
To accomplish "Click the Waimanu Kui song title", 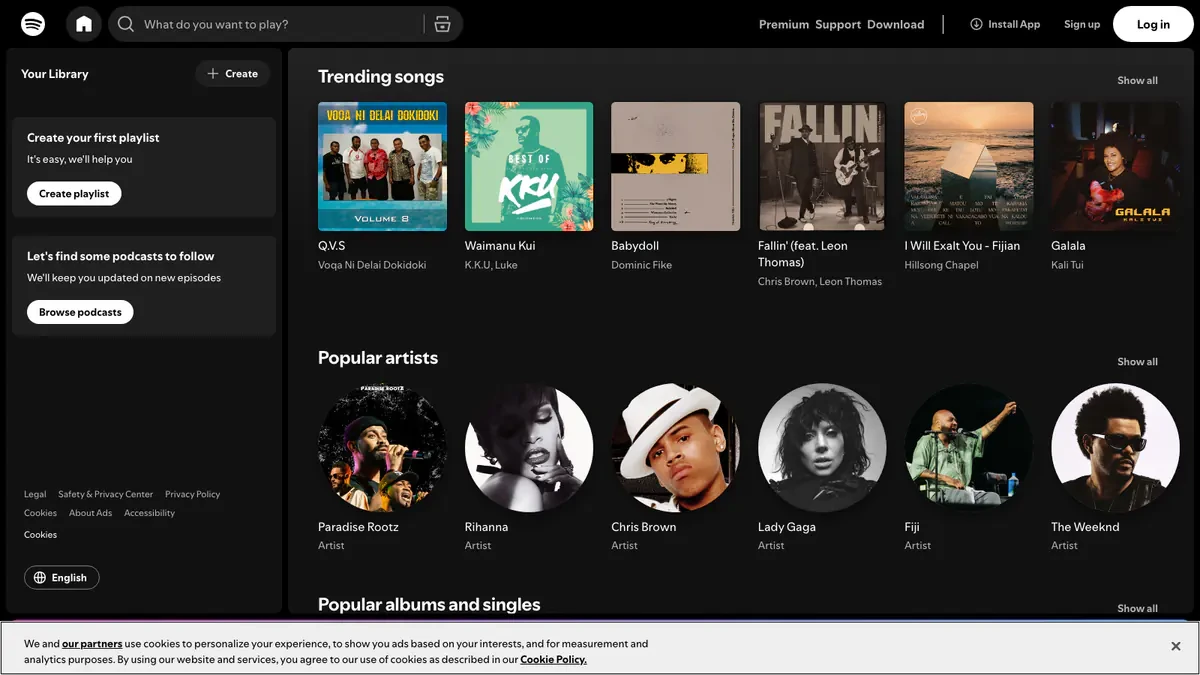I will [500, 245].
